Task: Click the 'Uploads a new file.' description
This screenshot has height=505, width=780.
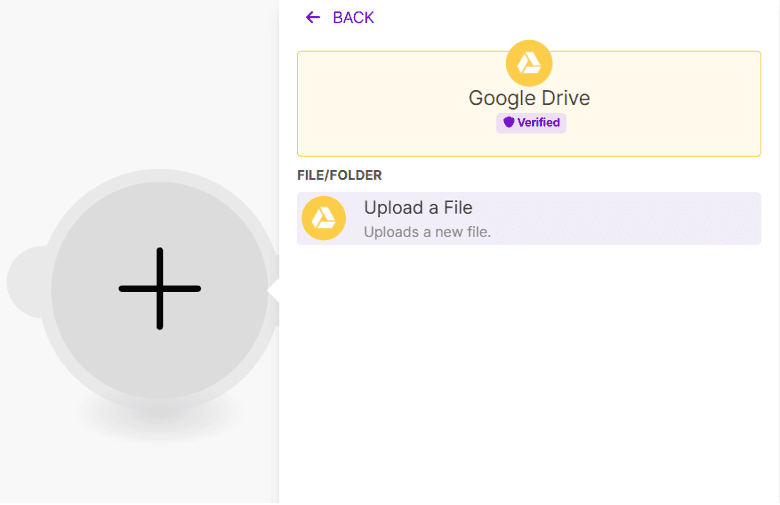Action: click(427, 232)
